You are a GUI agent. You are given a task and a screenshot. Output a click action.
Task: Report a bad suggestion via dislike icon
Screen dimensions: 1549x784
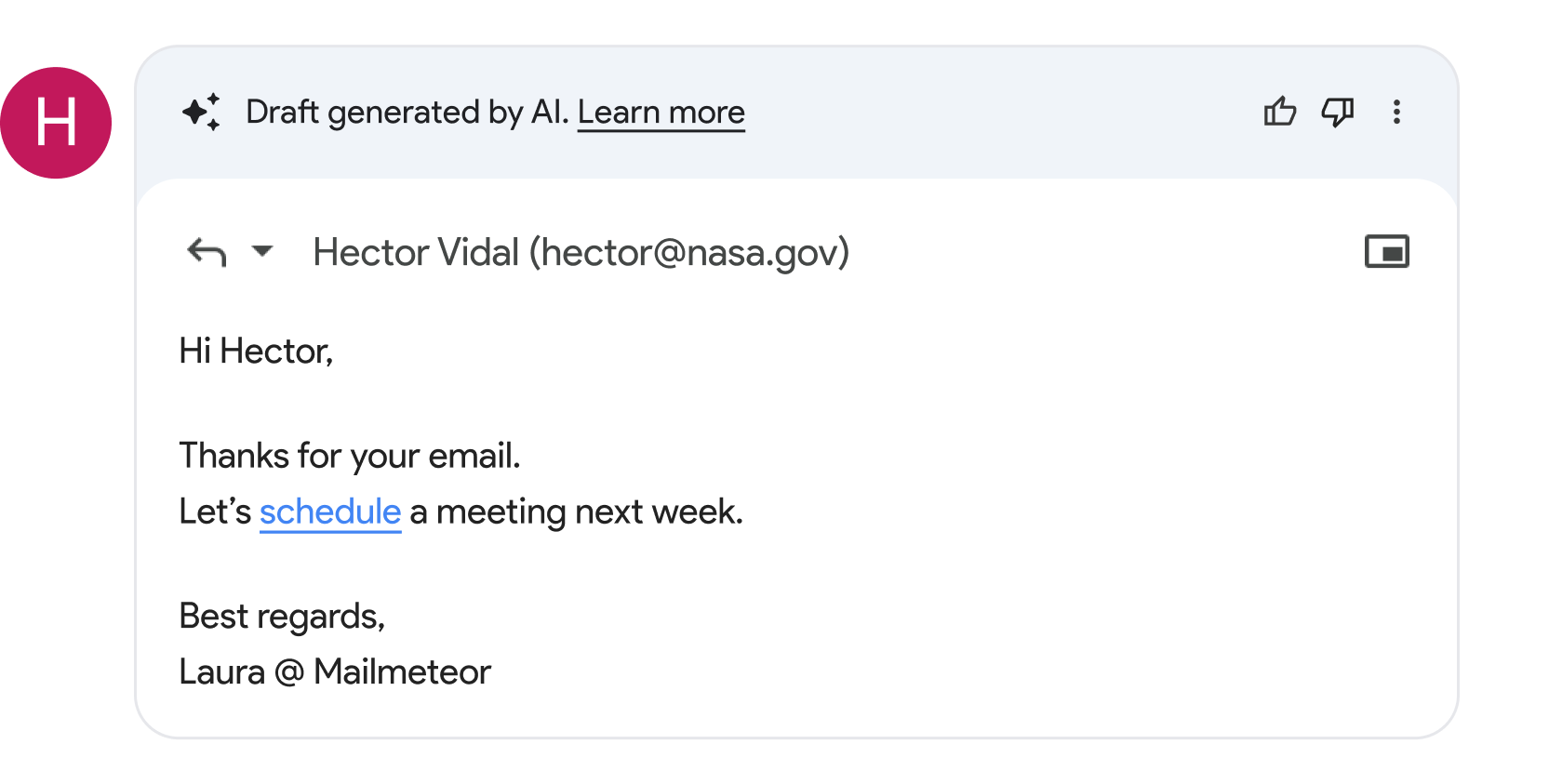coord(1338,112)
